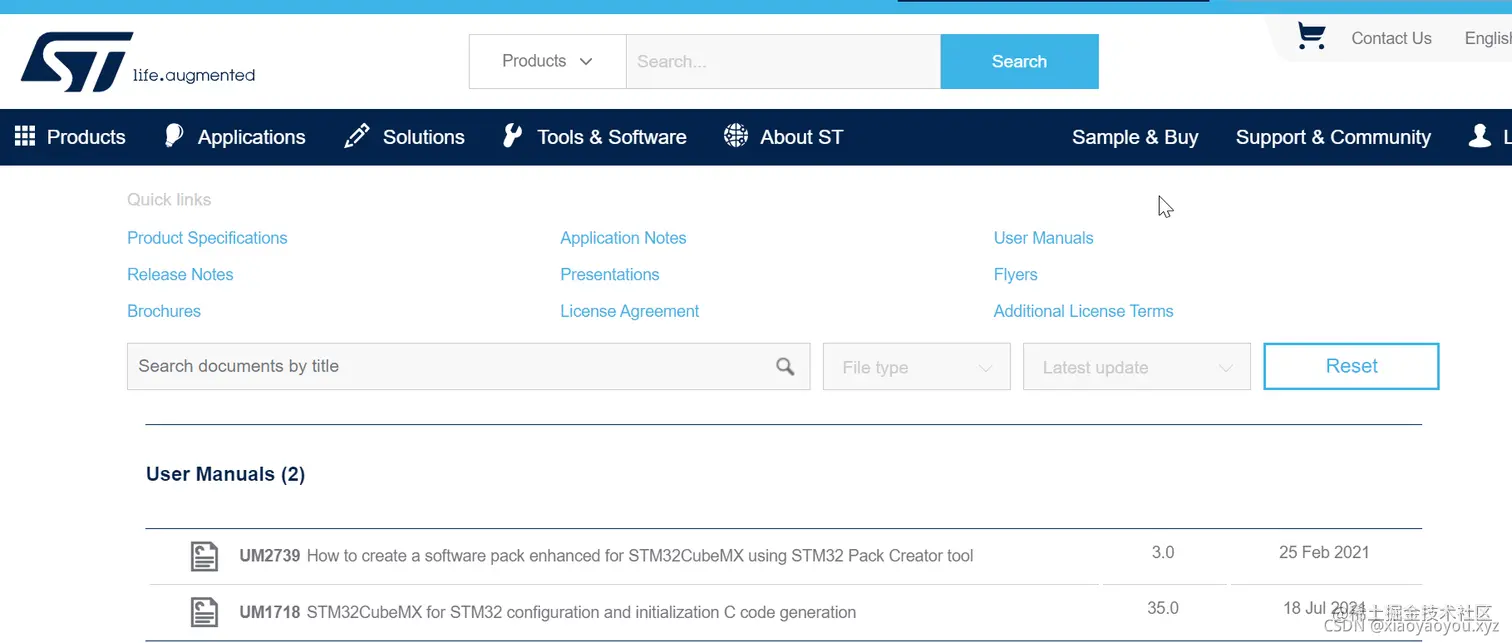Click the ST life.augmented logo

[x=138, y=62]
